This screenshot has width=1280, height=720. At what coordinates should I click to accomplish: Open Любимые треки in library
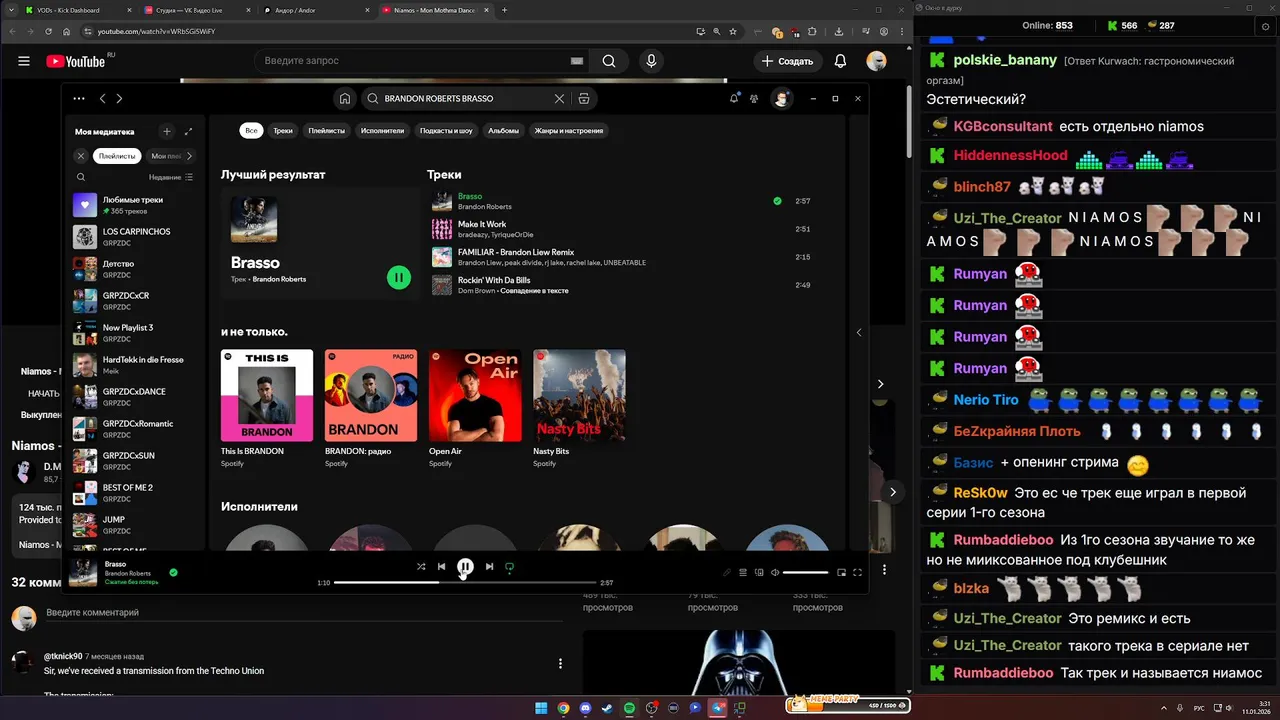(134, 205)
